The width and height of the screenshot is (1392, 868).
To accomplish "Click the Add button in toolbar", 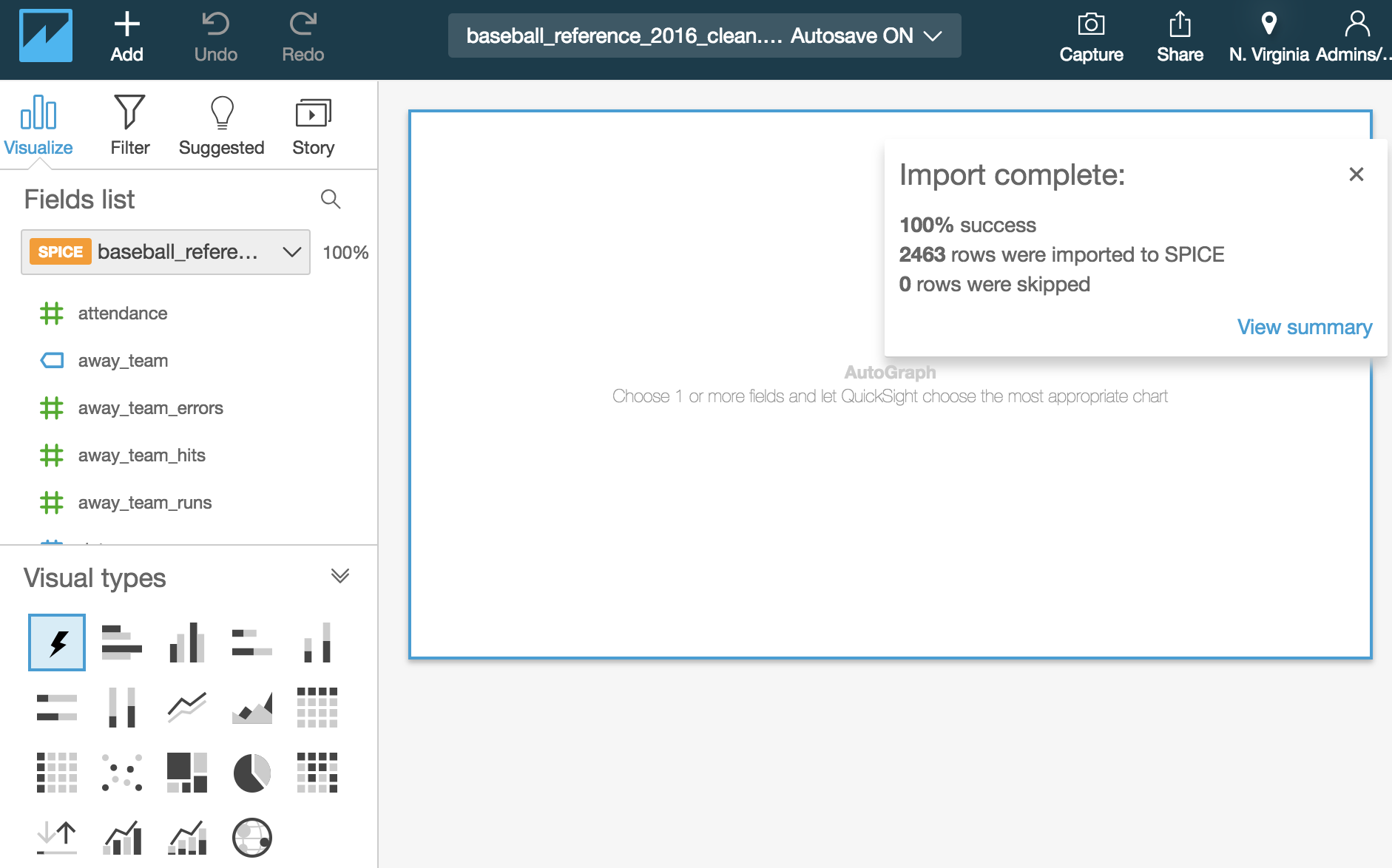I will [126, 37].
